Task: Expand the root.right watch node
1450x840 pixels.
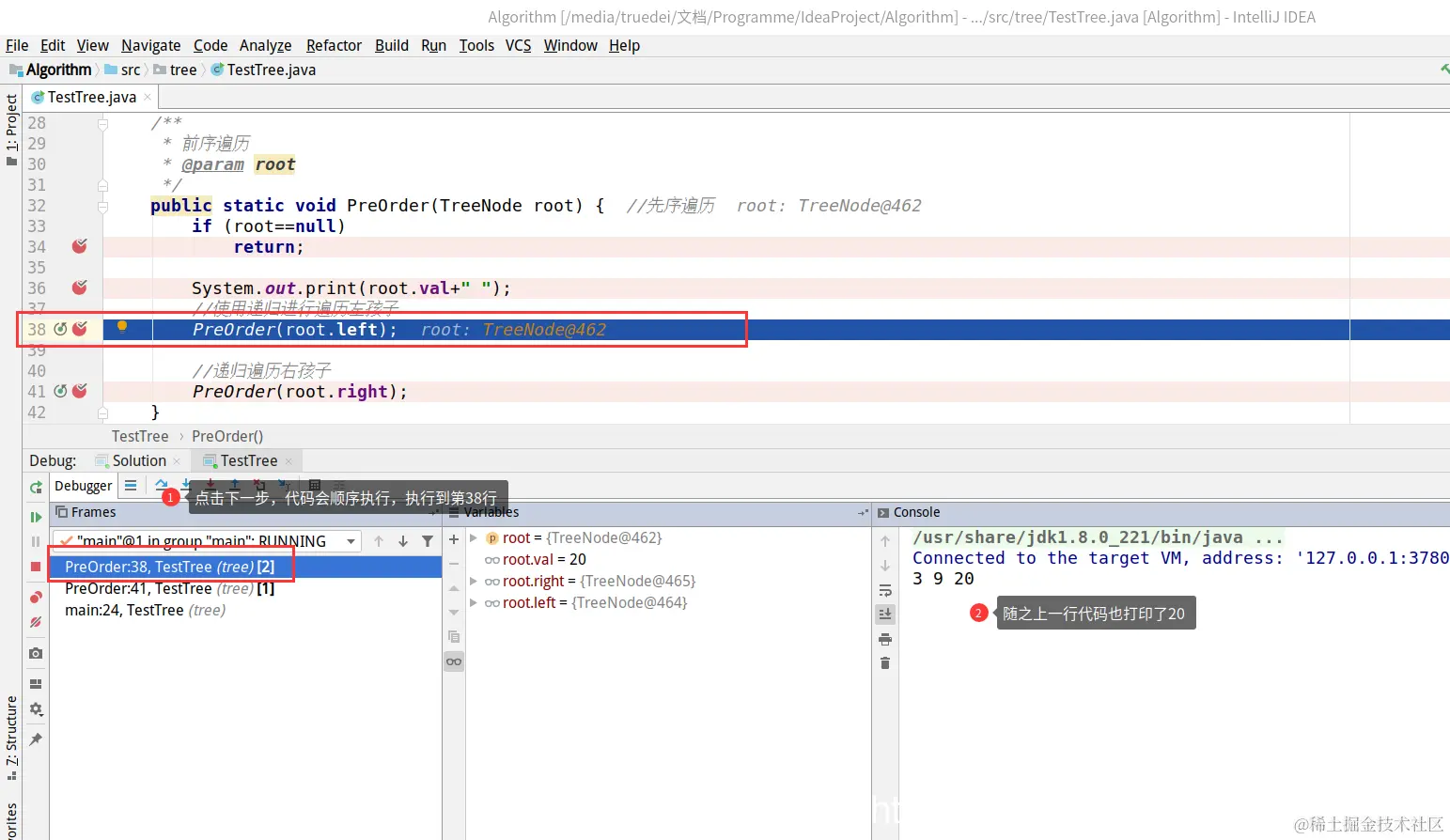Action: pos(474,581)
